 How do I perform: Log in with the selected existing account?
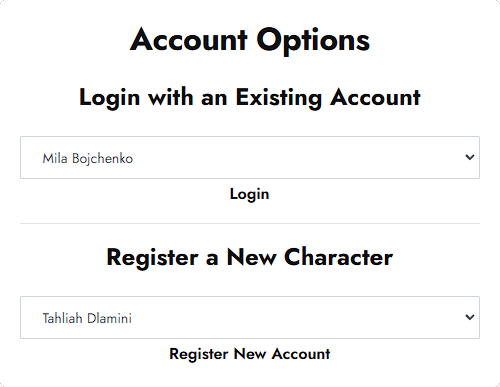click(250, 194)
